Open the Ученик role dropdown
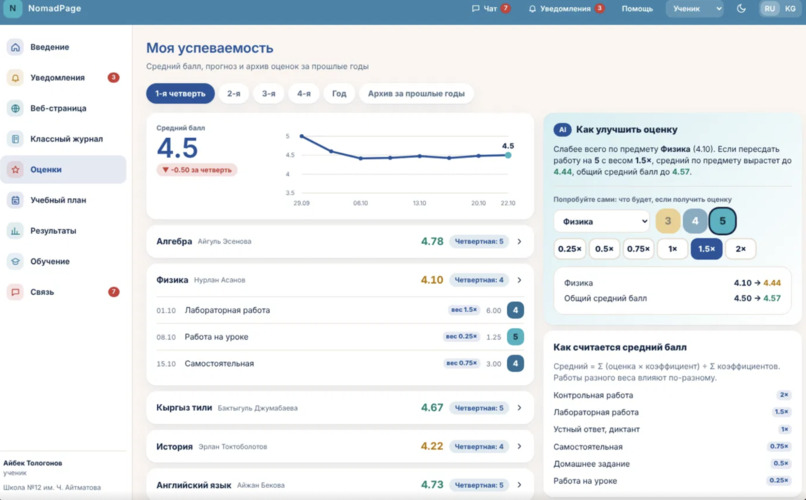806x500 pixels. tap(694, 9)
